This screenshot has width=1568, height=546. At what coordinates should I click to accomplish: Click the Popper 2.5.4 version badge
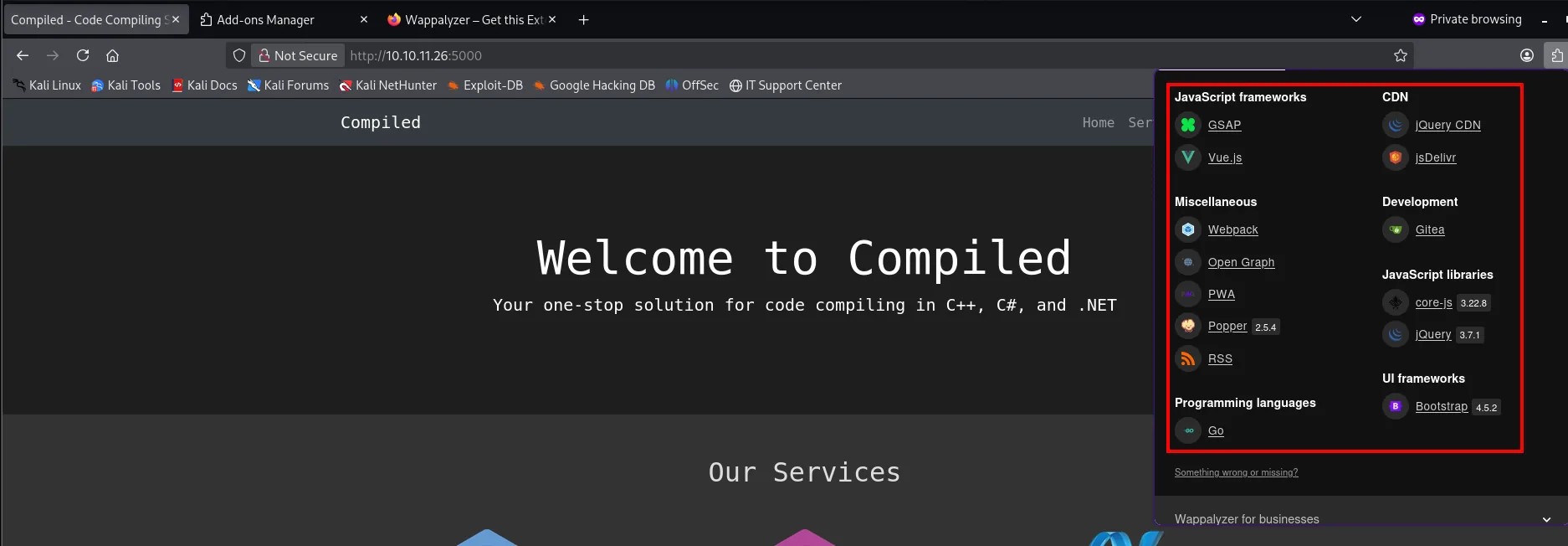click(1266, 327)
